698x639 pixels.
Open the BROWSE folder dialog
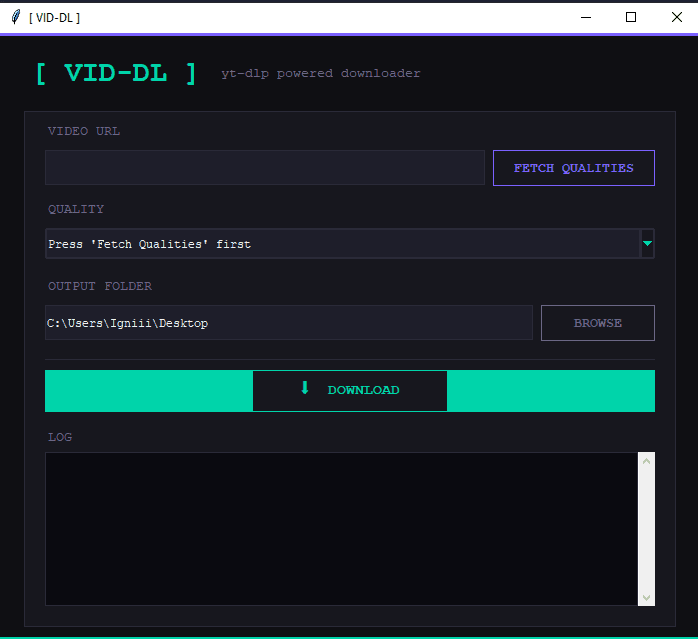click(597, 323)
